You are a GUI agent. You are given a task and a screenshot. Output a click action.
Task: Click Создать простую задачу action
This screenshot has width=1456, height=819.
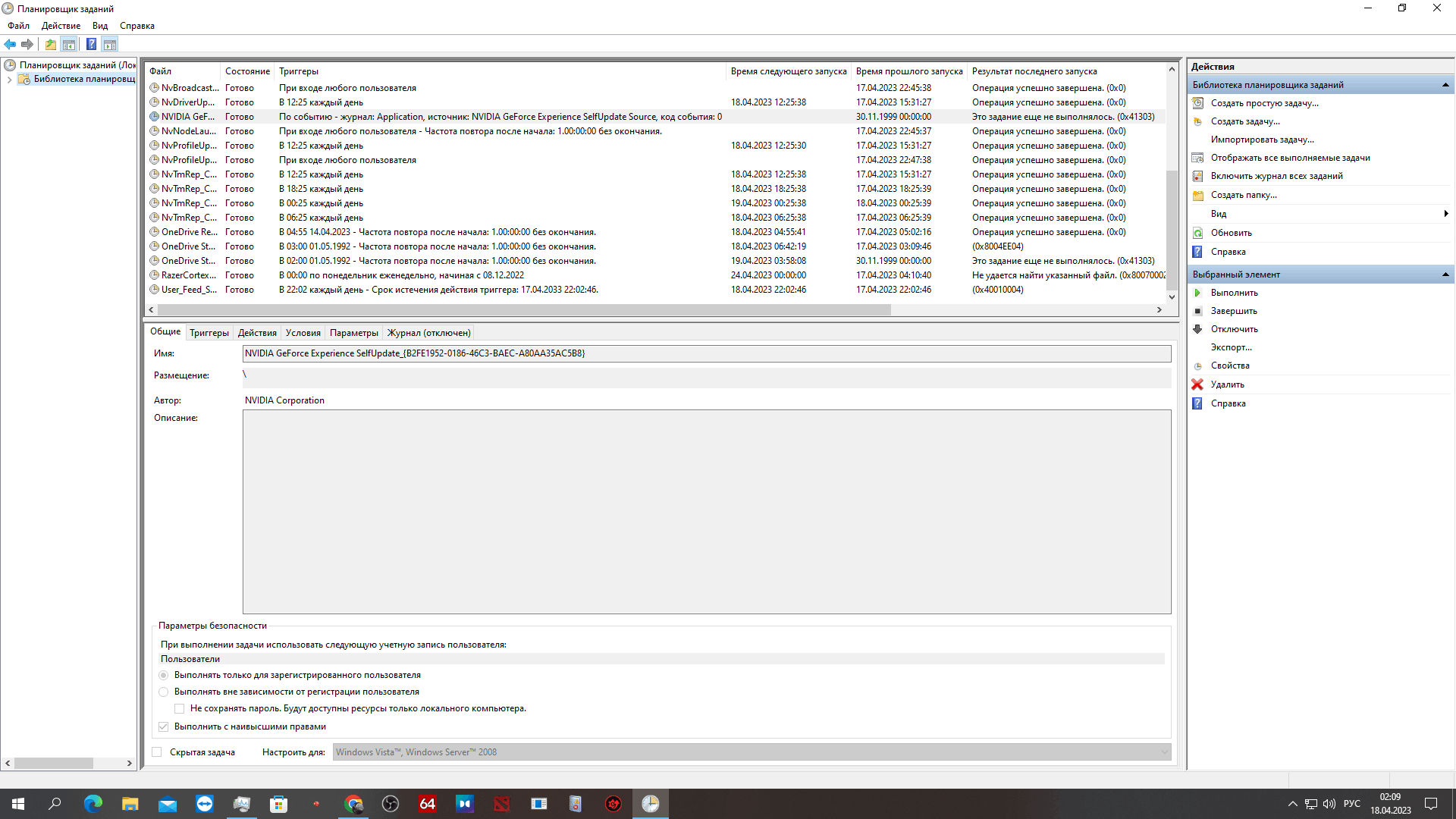[x=1264, y=103]
